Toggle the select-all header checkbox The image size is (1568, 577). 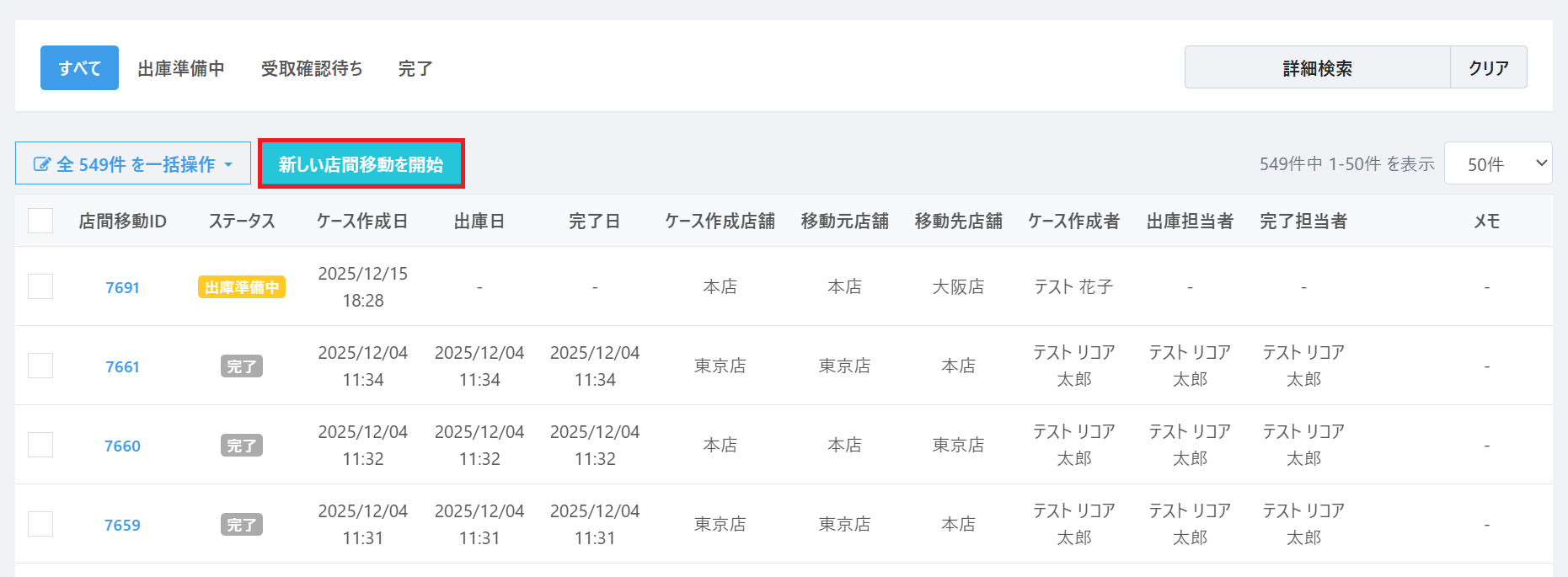(x=40, y=221)
